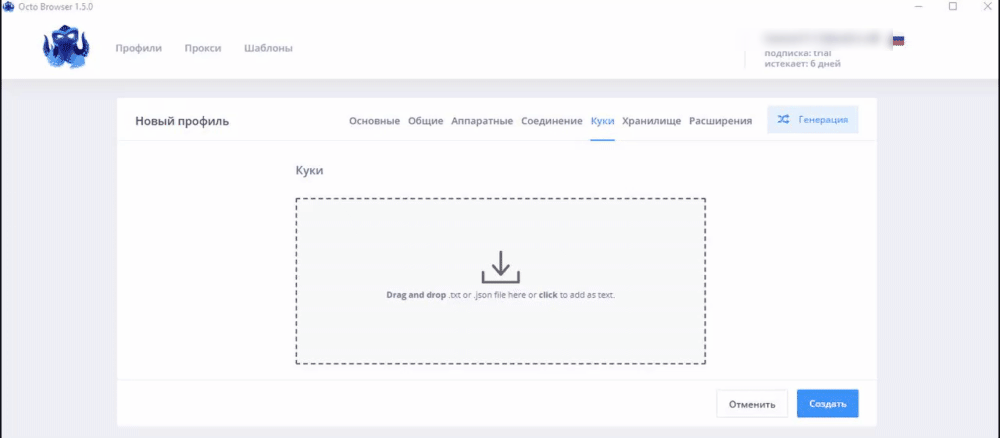
Task: Switch to the Расширения tab
Action: click(721, 121)
